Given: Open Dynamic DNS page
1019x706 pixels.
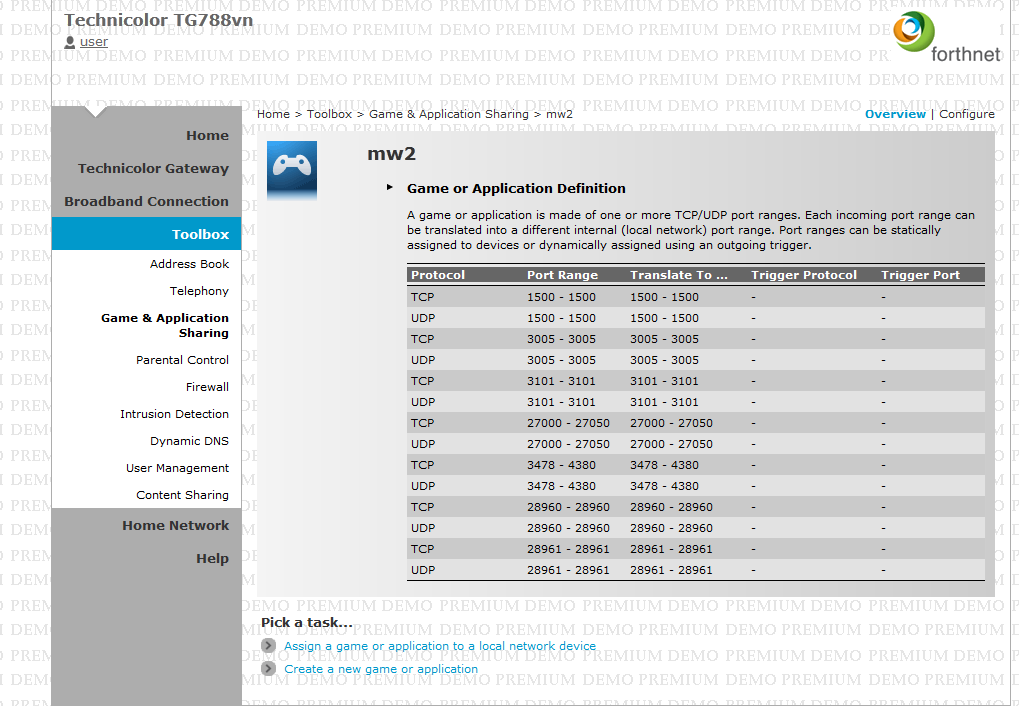Looking at the screenshot, I should coord(189,441).
